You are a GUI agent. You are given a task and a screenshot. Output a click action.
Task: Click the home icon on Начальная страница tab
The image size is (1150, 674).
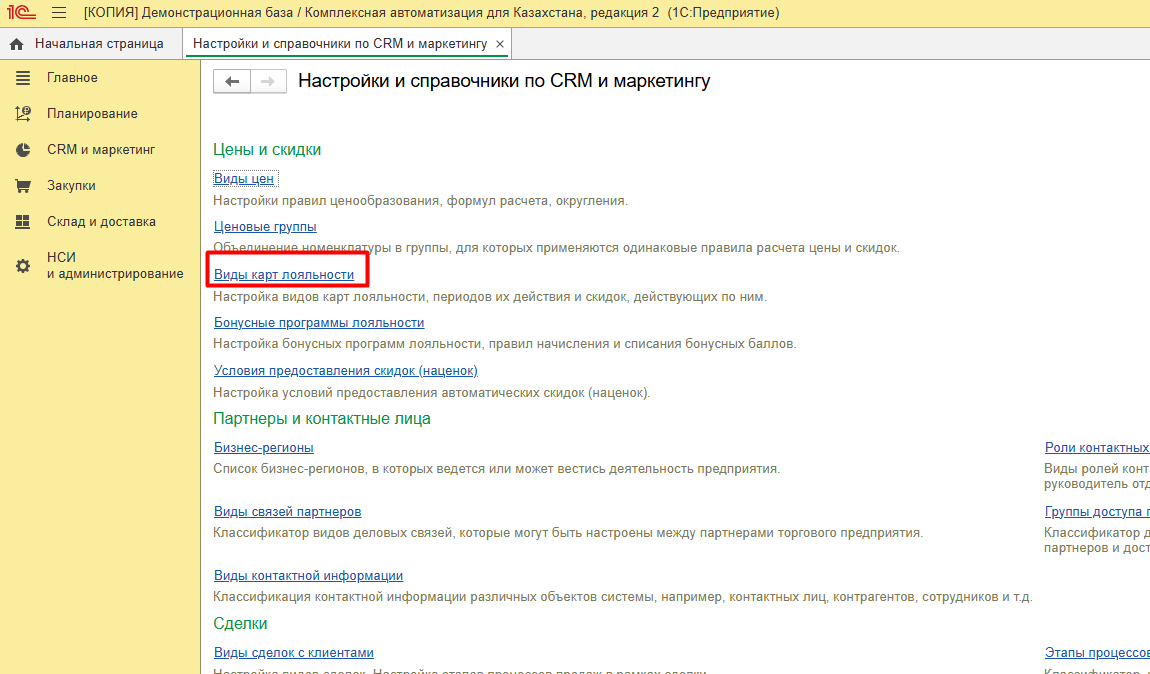tap(16, 44)
